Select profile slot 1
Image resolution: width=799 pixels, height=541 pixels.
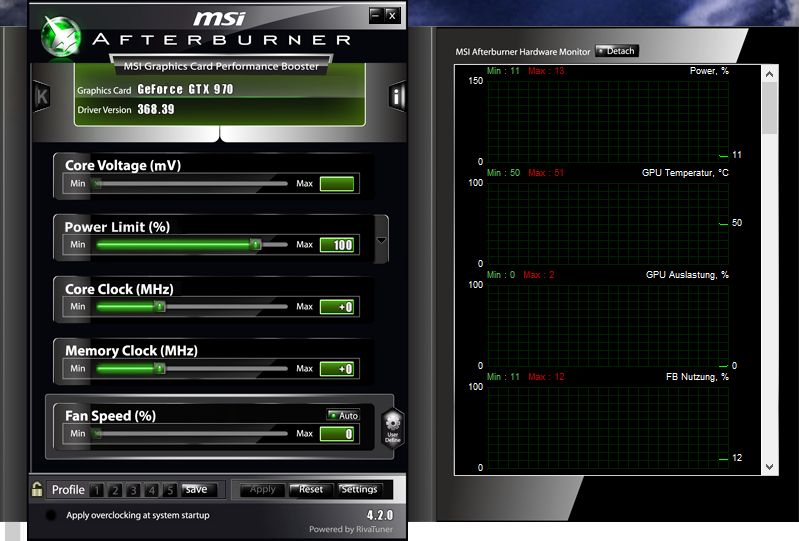(96, 490)
